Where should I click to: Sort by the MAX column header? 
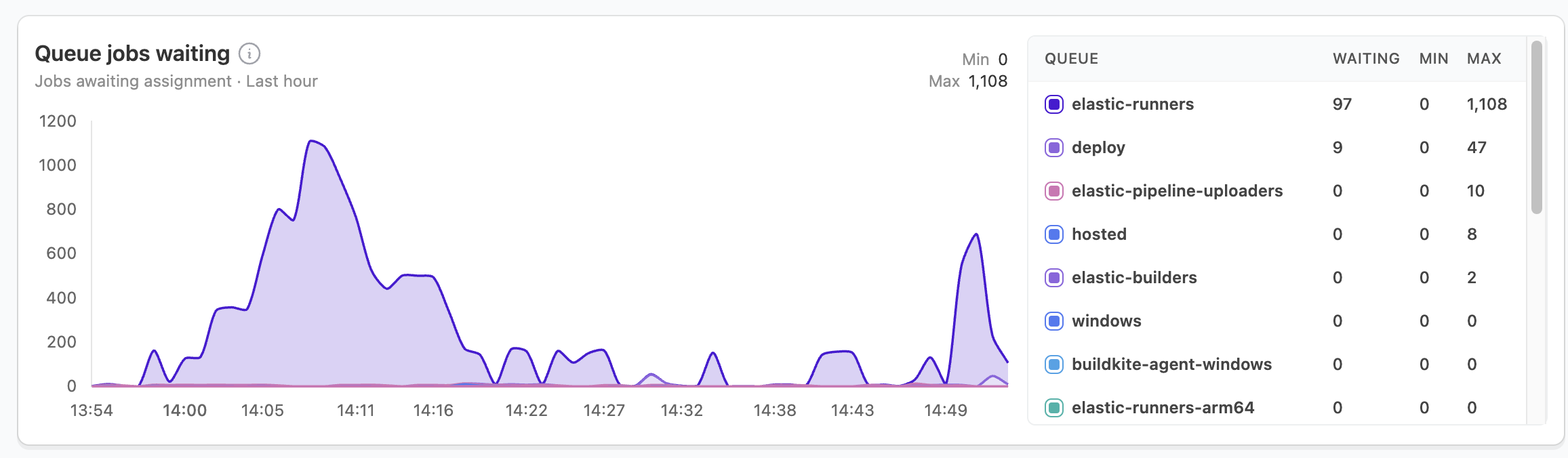[x=1483, y=59]
